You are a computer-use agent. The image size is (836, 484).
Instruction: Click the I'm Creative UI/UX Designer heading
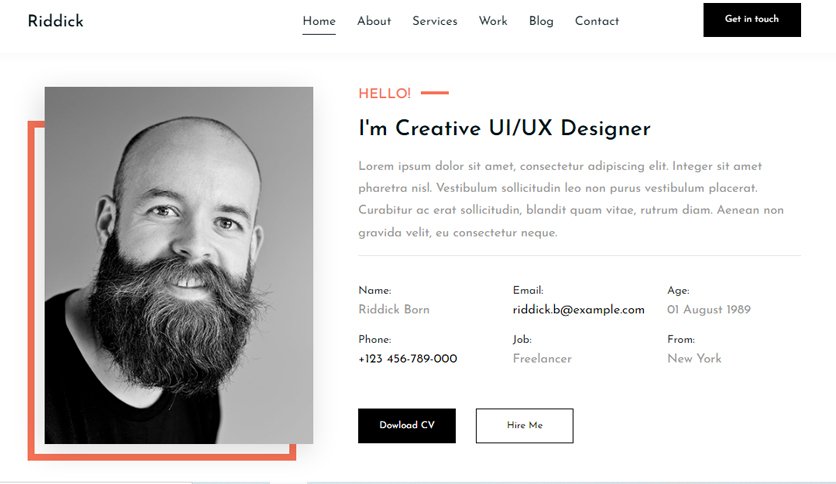[x=504, y=128]
